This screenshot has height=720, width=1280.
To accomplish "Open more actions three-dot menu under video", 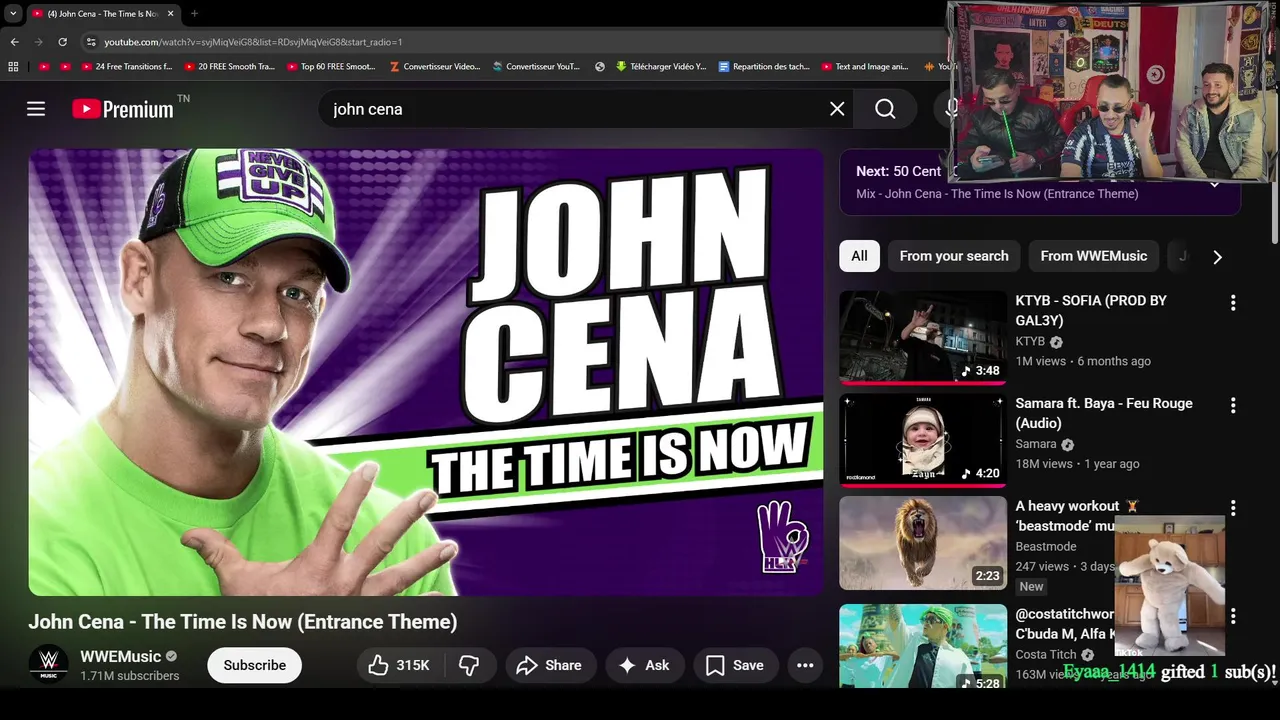I will [805, 665].
